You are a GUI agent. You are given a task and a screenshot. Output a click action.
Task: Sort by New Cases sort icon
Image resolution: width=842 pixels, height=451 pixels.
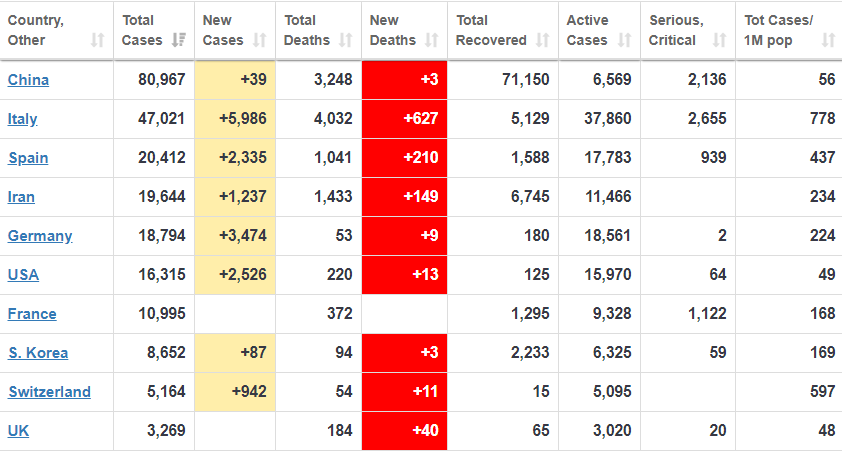coord(260,40)
